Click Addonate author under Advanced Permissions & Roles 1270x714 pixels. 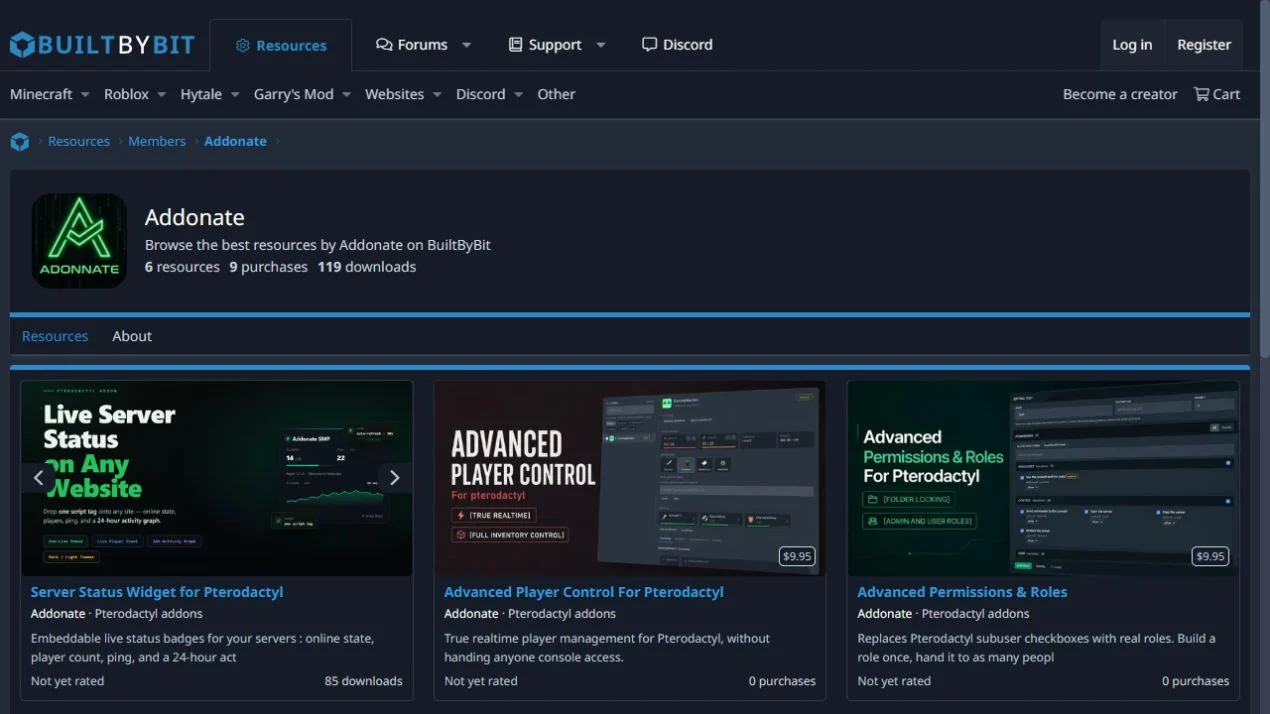click(x=885, y=614)
